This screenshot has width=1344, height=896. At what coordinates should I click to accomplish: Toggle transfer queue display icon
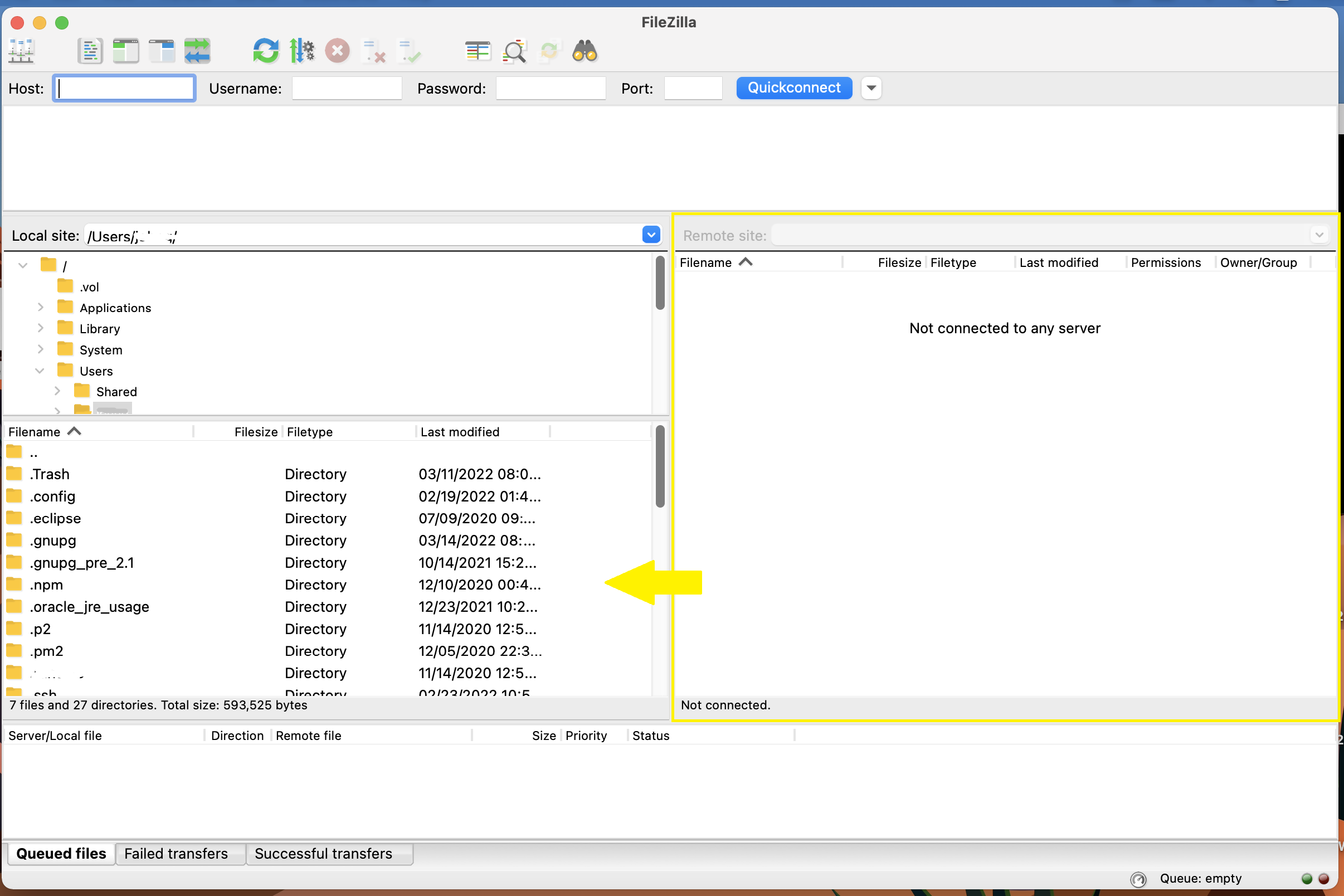(x=197, y=51)
